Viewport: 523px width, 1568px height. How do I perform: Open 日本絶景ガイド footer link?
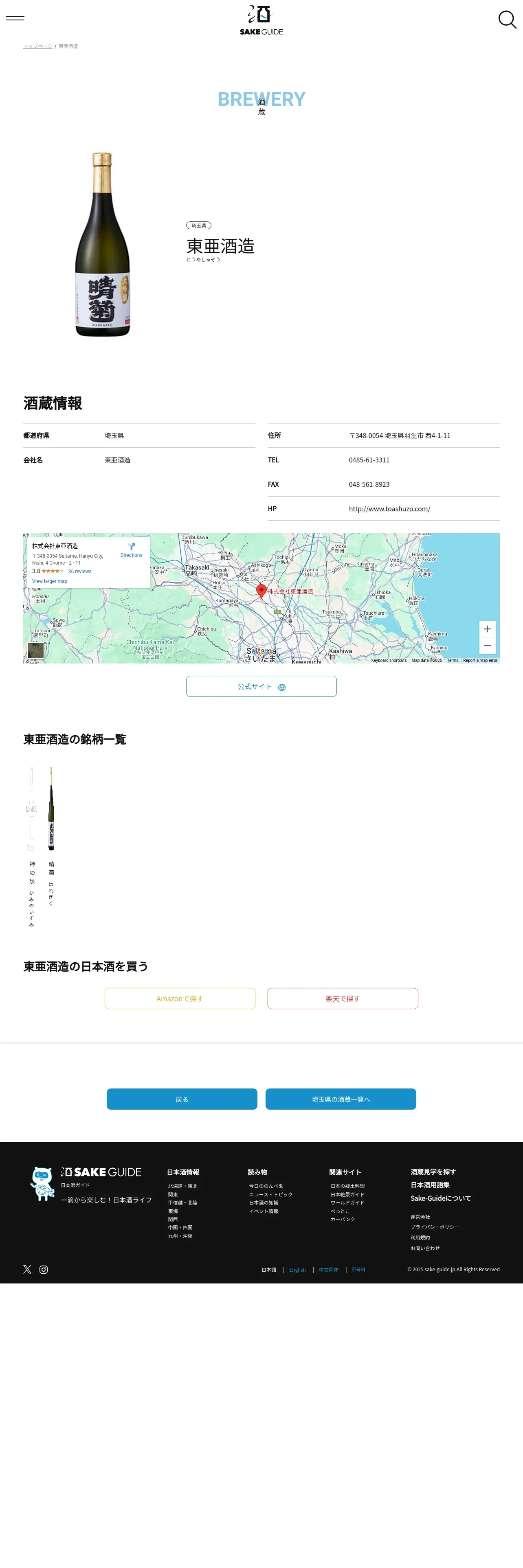[x=348, y=1194]
